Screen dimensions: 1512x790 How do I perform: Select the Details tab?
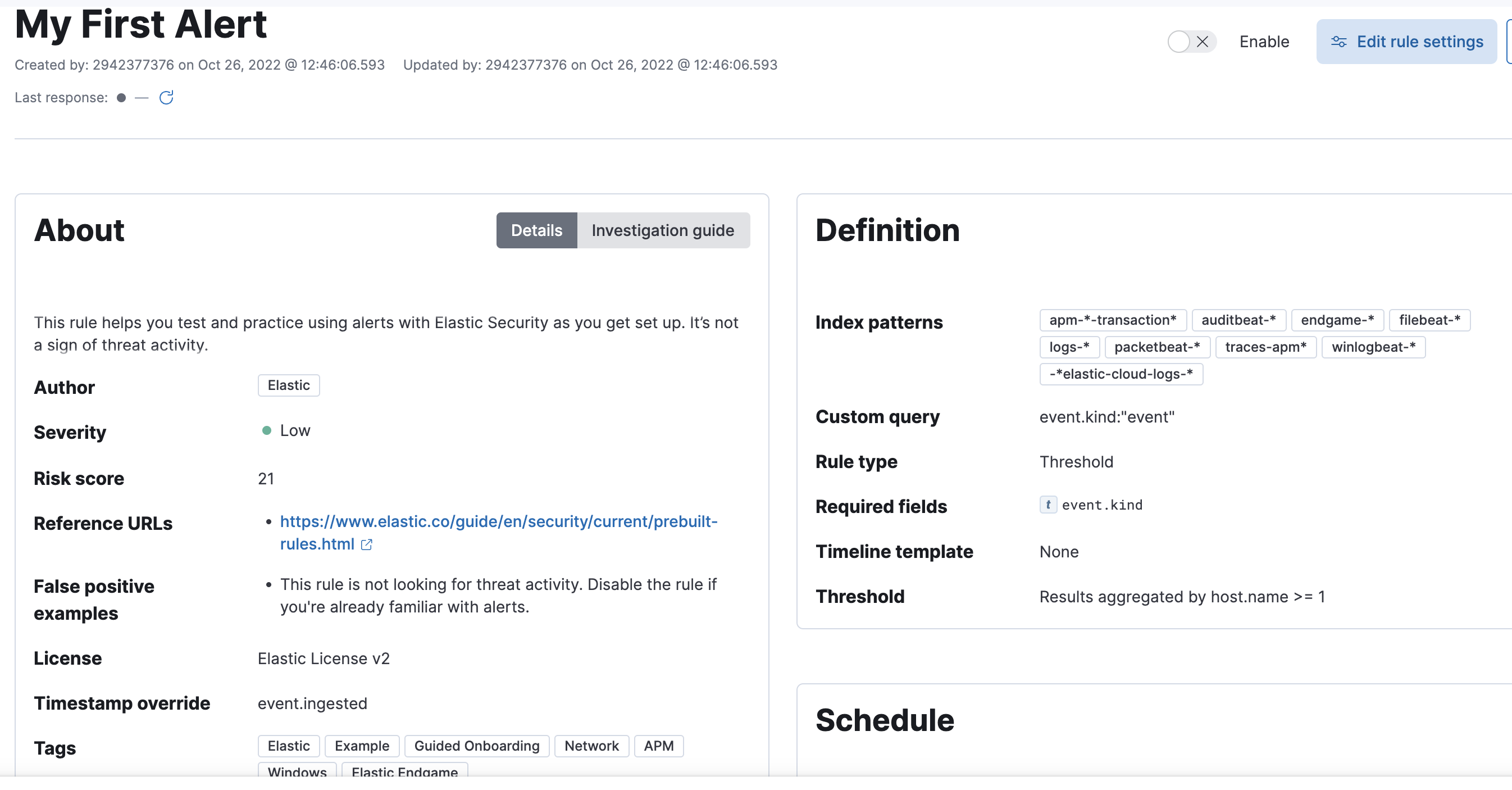click(x=536, y=230)
